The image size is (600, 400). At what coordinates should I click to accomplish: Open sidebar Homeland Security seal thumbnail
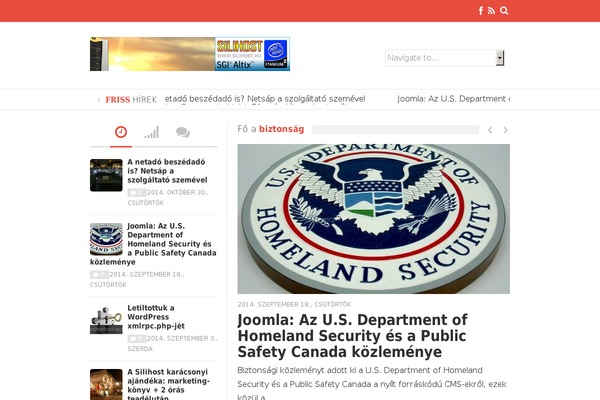106,239
